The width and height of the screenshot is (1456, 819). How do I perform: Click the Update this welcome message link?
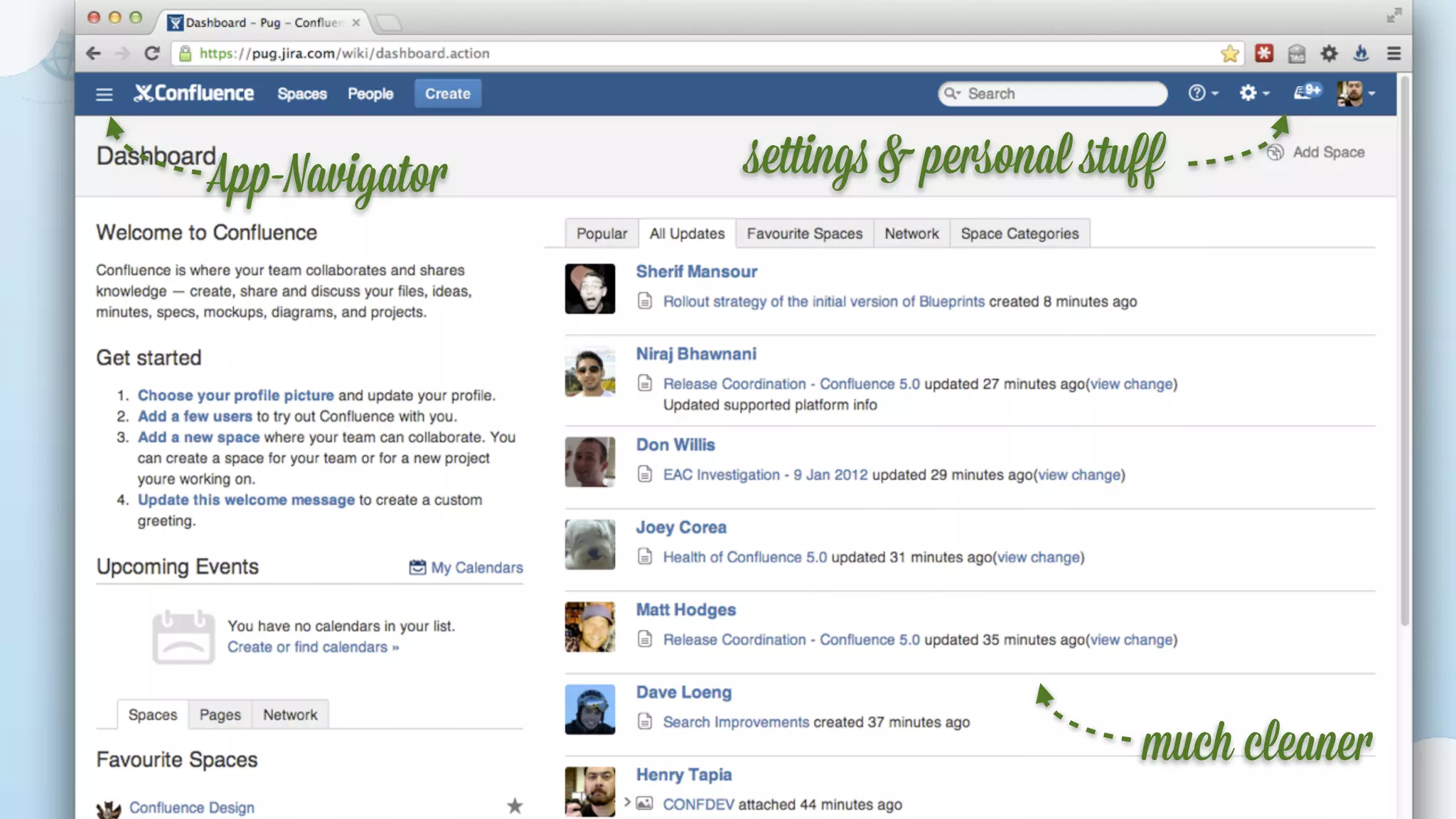(x=246, y=500)
